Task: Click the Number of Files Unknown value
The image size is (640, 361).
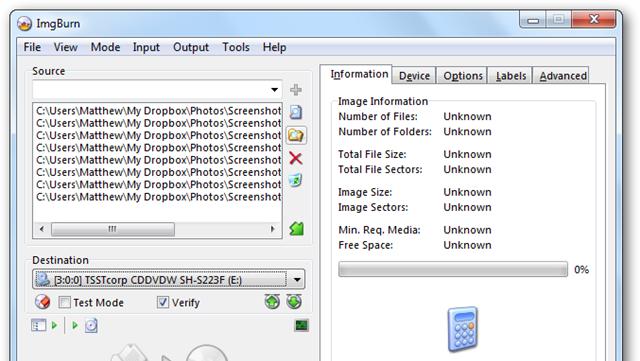Action: click(467, 116)
